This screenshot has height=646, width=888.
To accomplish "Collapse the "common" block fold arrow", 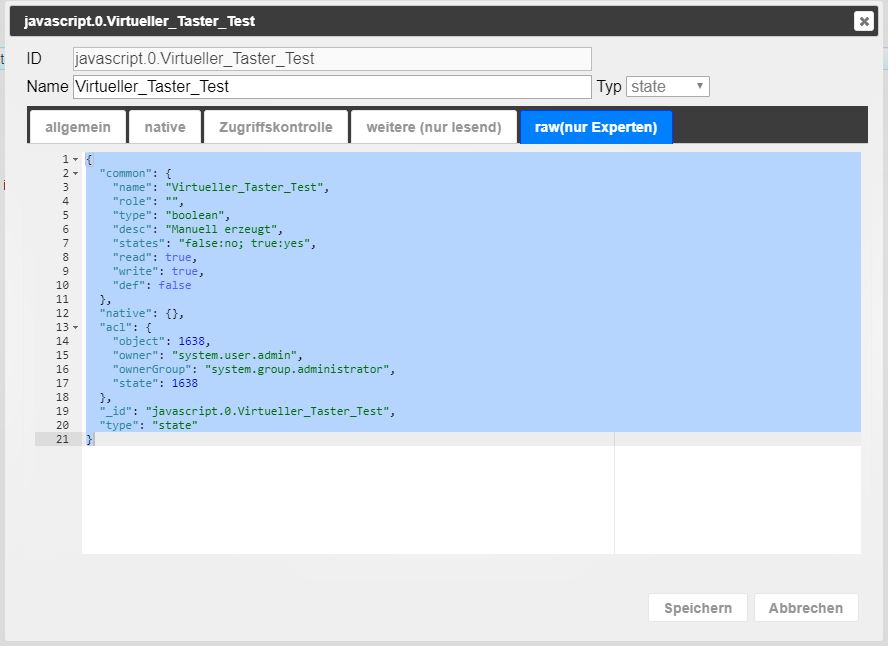I will point(75,173).
